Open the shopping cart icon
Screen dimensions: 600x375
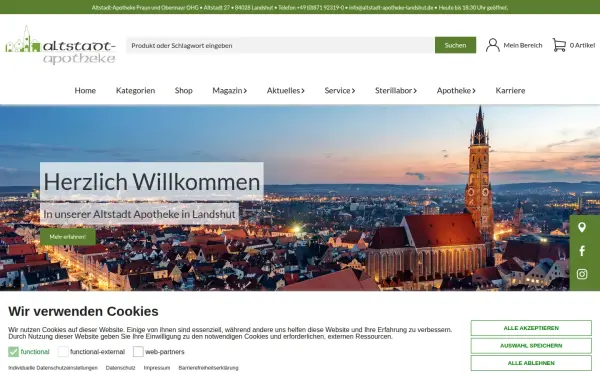tap(559, 45)
